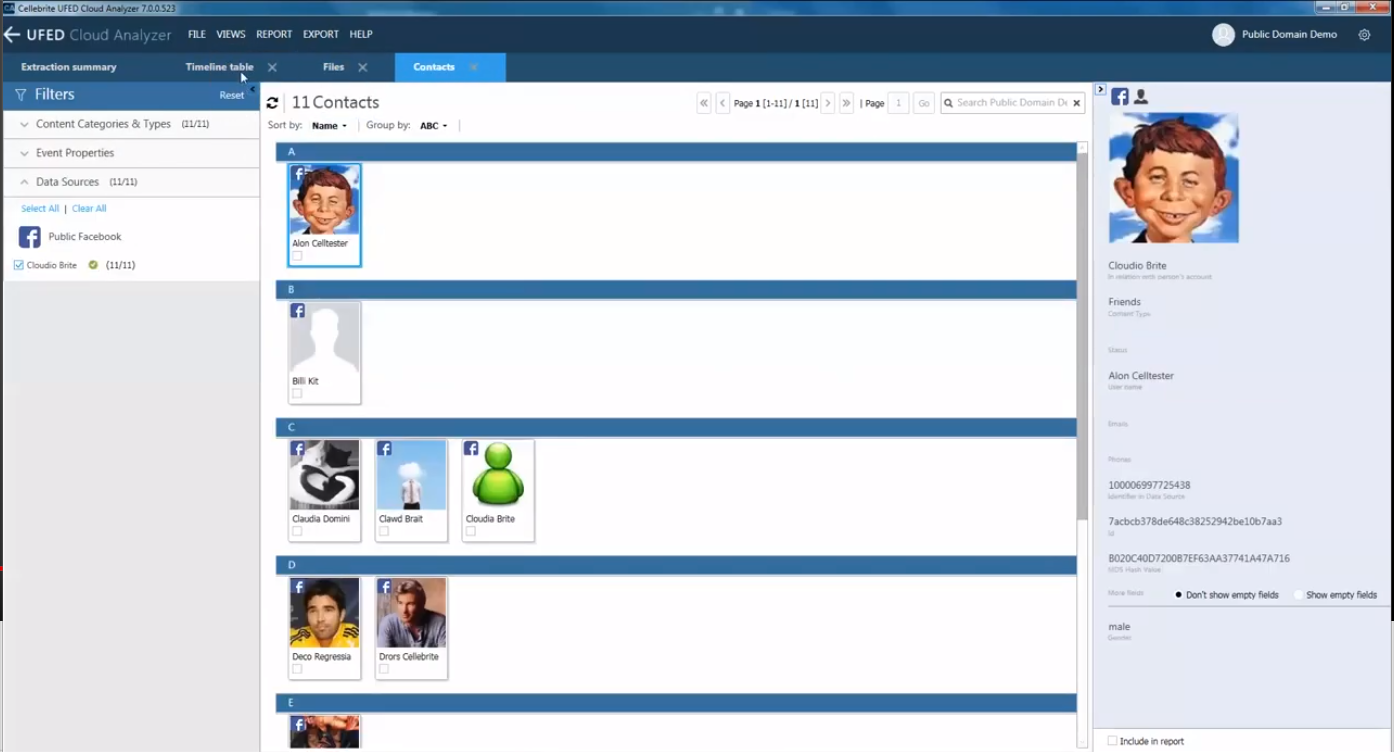The width and height of the screenshot is (1394, 752).
Task: Close the Timeline table tab
Action: pos(272,68)
